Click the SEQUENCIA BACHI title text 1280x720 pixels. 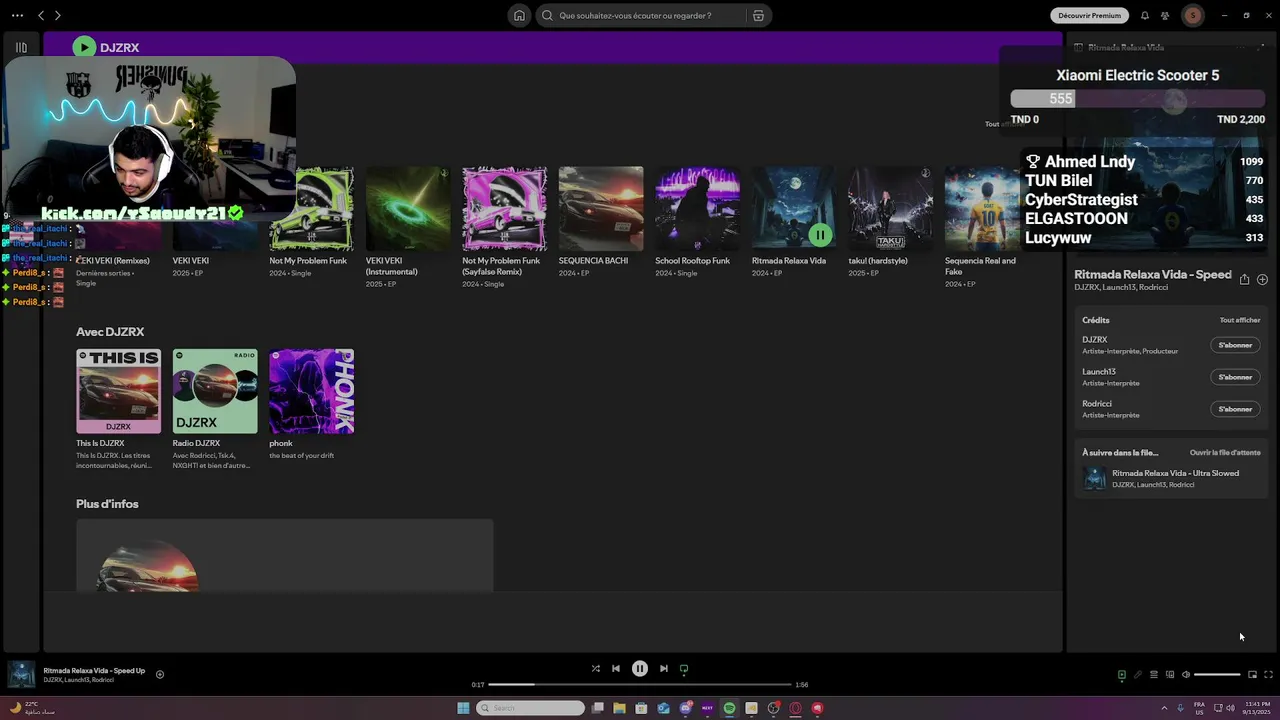tap(593, 261)
